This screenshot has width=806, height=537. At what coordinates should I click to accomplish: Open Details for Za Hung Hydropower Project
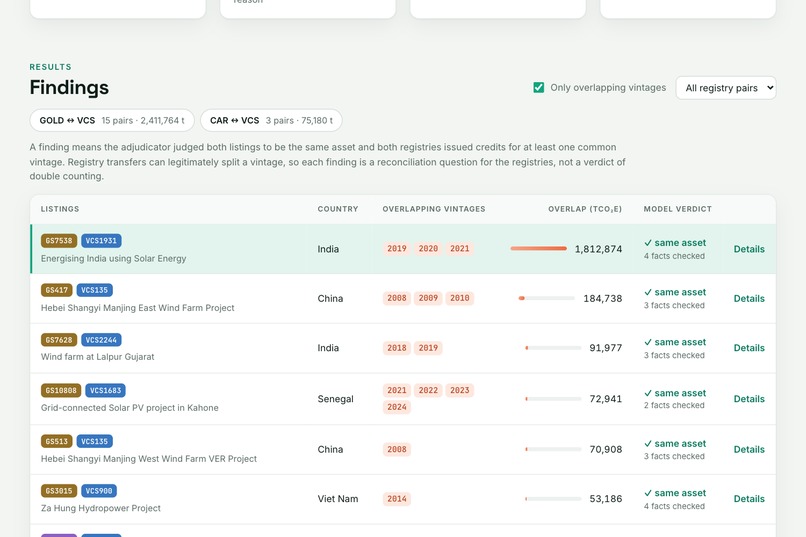(749, 498)
